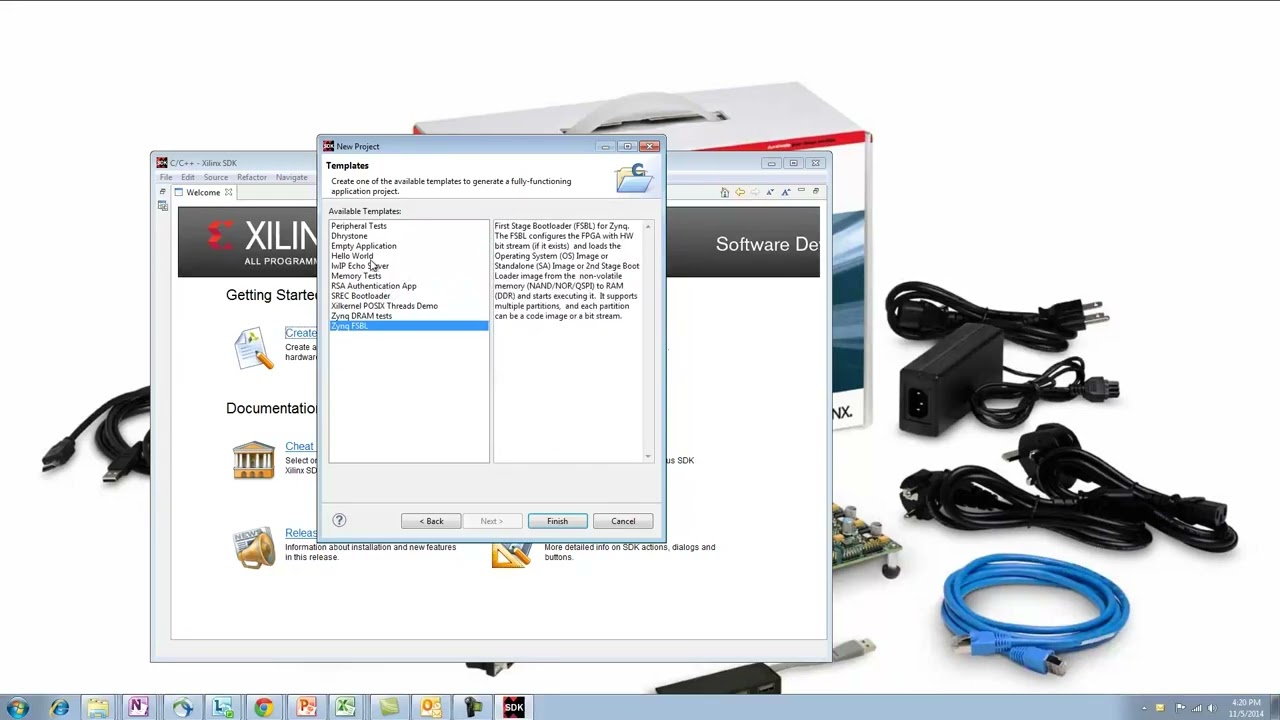Click the Finish button

coord(557,521)
